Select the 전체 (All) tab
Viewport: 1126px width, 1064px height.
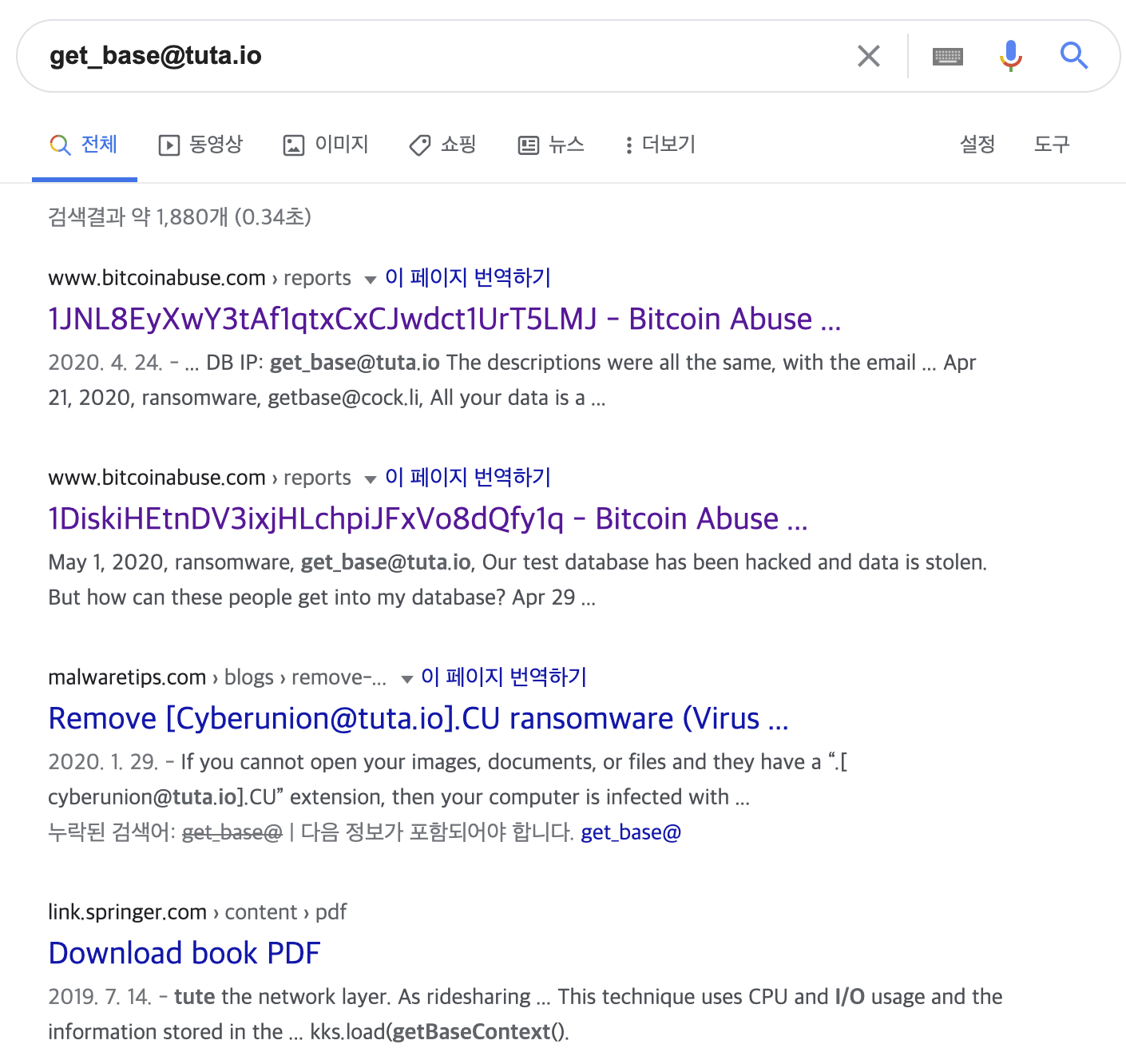tap(84, 145)
